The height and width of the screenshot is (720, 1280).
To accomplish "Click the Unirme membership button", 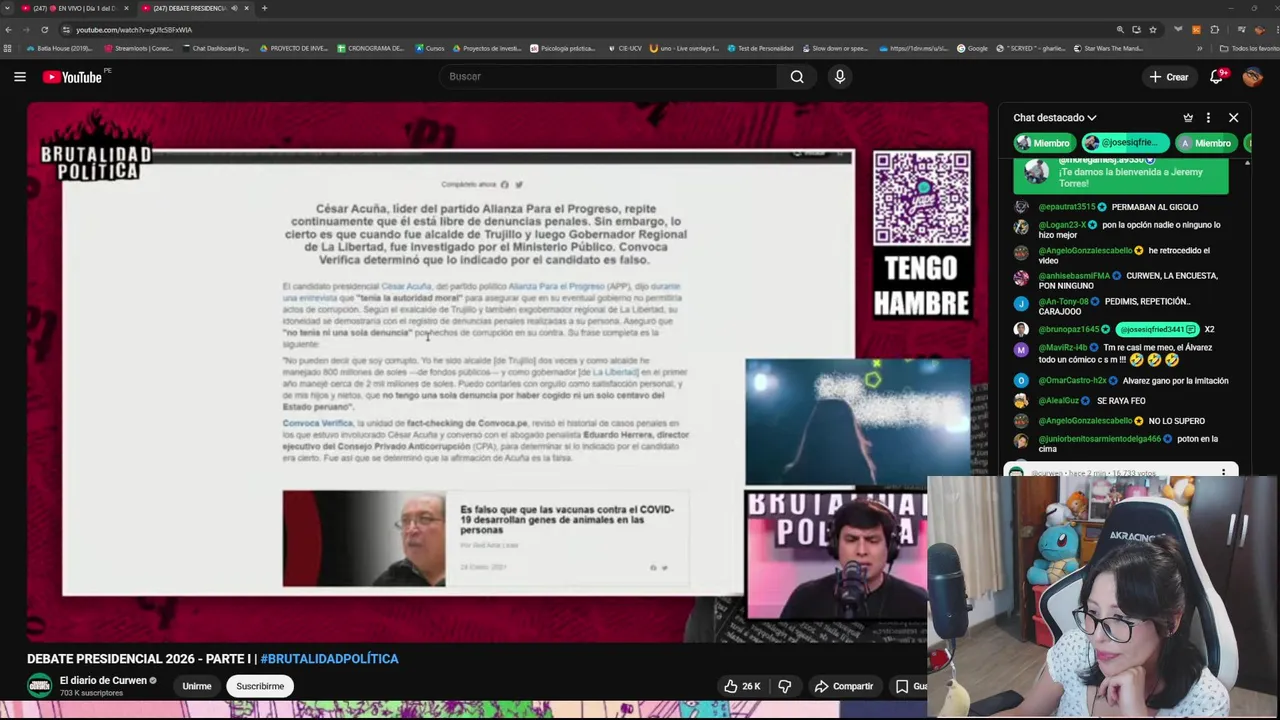I will tap(197, 686).
